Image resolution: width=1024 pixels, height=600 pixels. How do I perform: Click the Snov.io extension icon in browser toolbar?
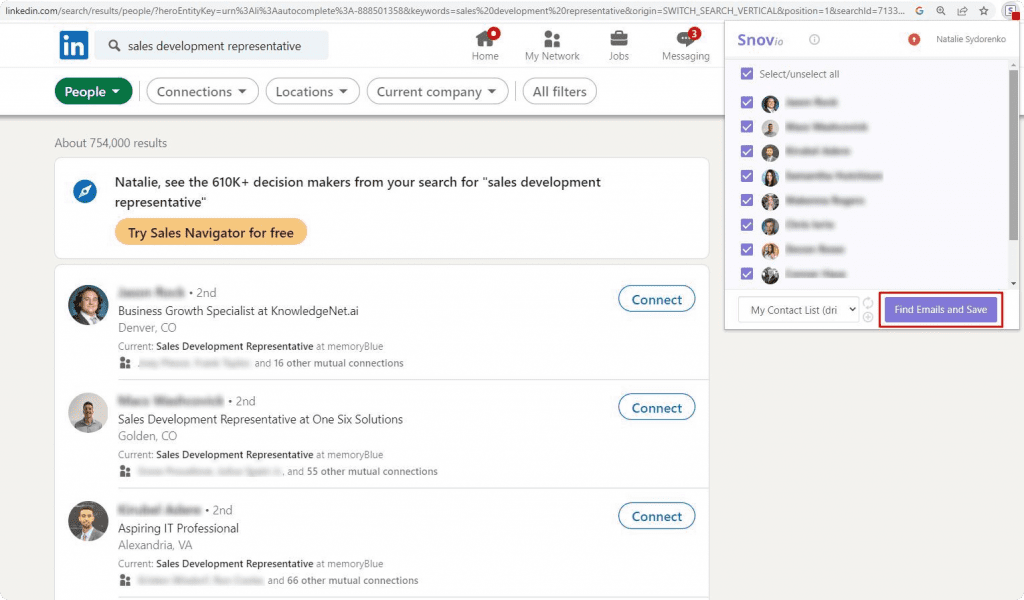[x=1011, y=10]
